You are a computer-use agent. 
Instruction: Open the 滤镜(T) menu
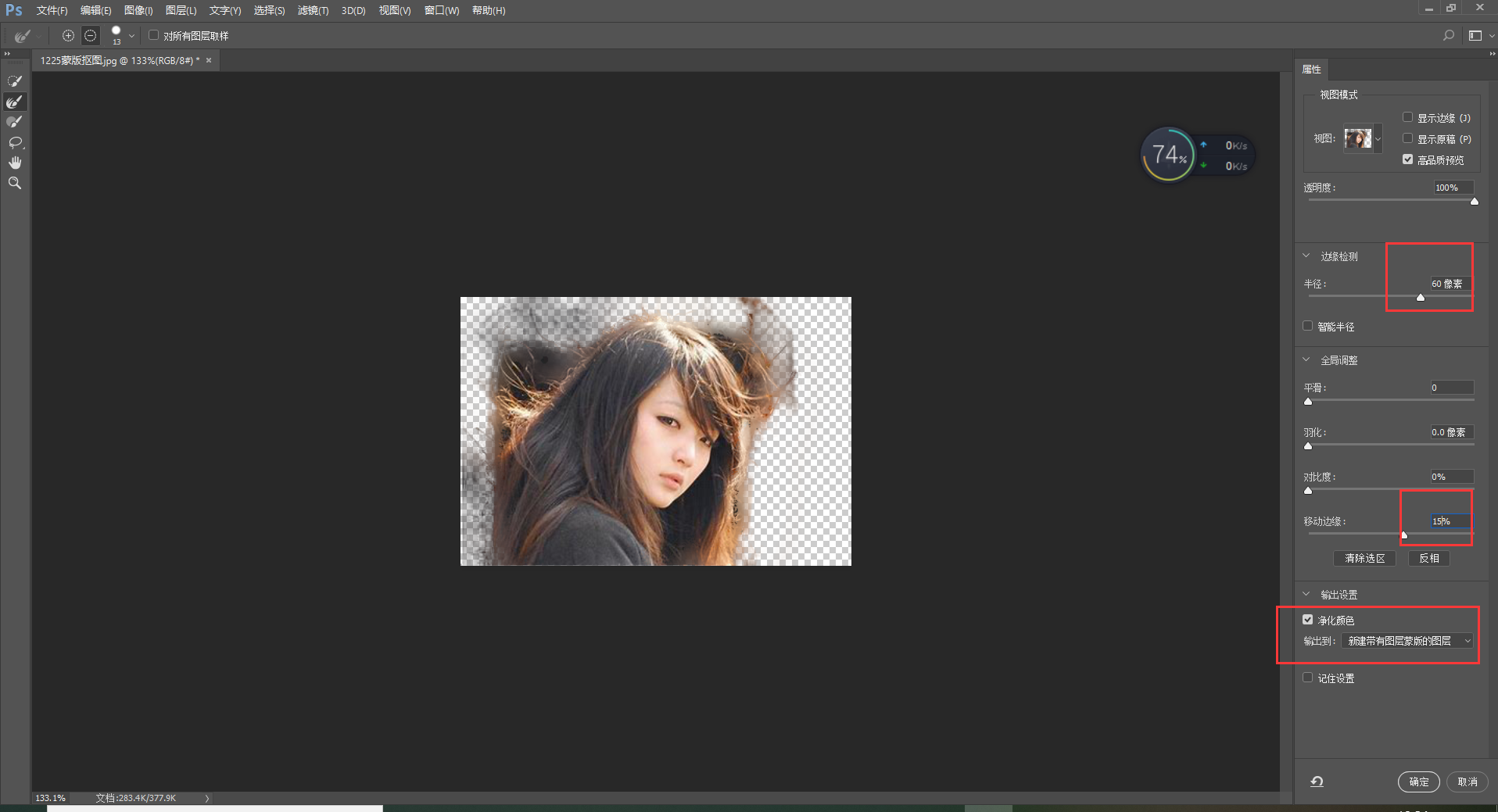[313, 11]
